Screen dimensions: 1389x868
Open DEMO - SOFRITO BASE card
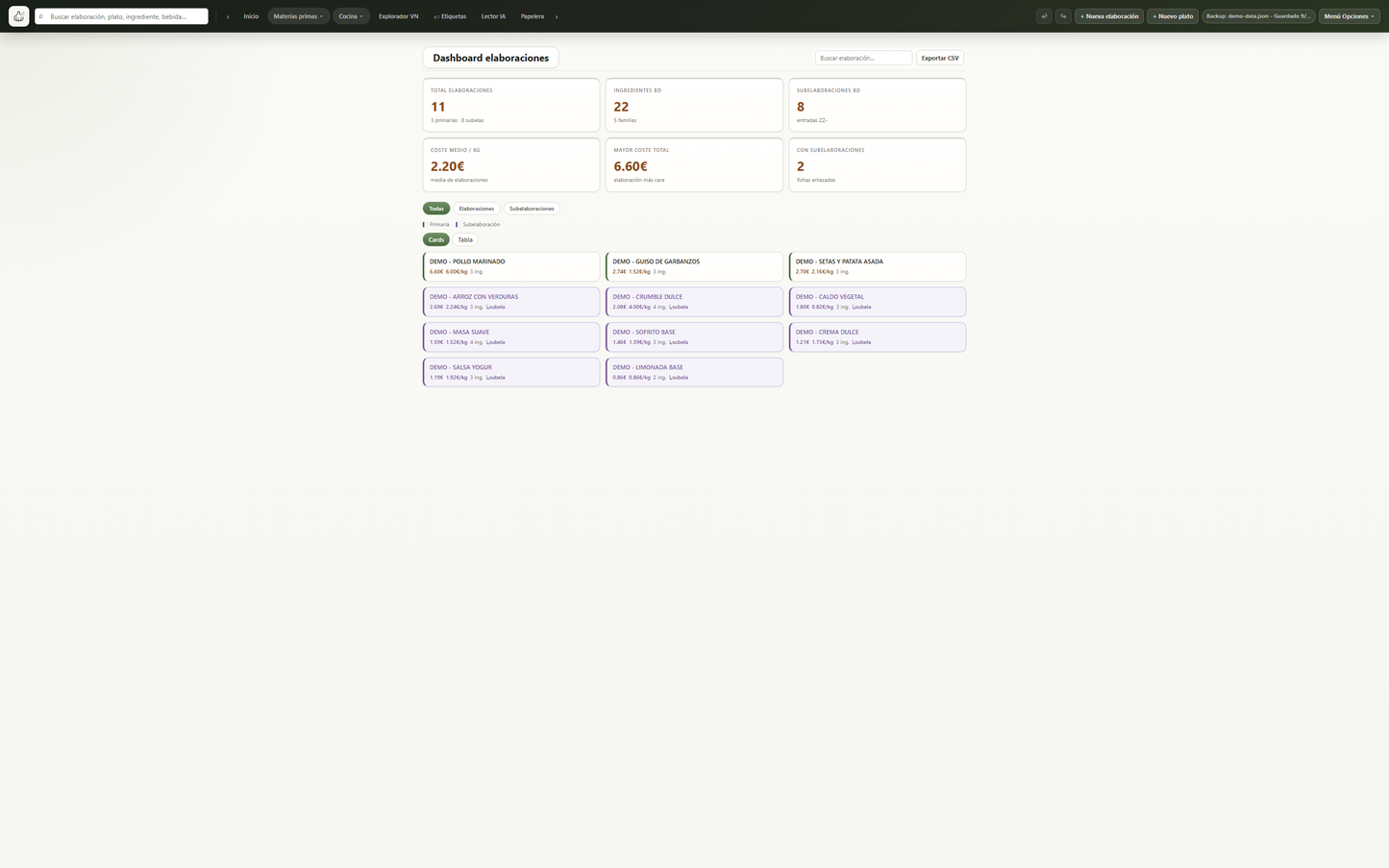coord(694,336)
